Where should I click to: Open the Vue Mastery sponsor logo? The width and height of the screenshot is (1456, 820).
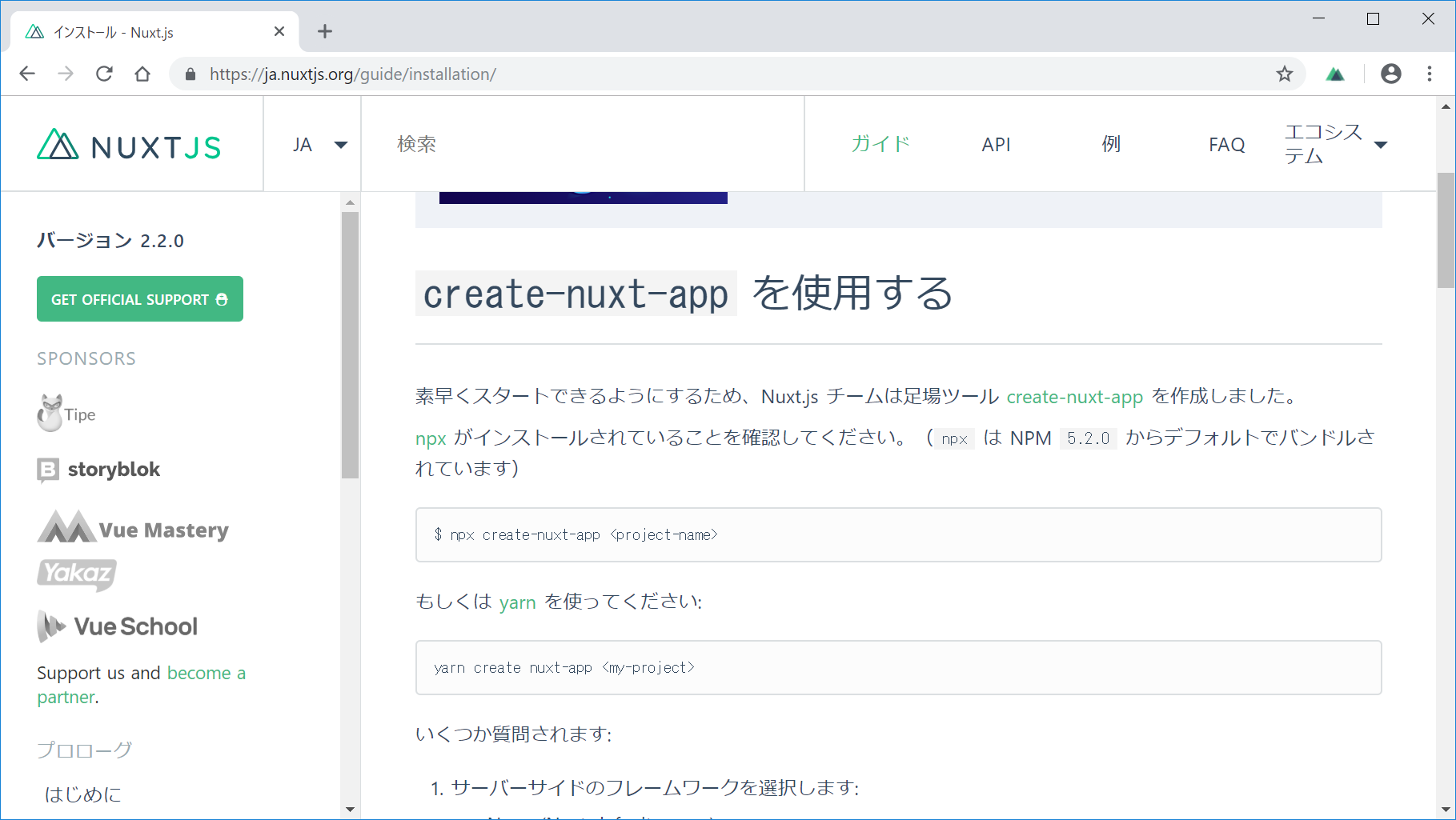pyautogui.click(x=133, y=528)
